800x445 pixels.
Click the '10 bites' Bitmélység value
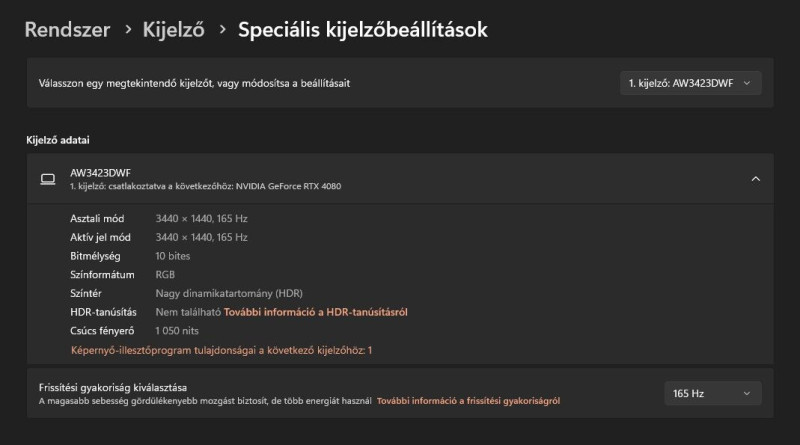tap(173, 256)
